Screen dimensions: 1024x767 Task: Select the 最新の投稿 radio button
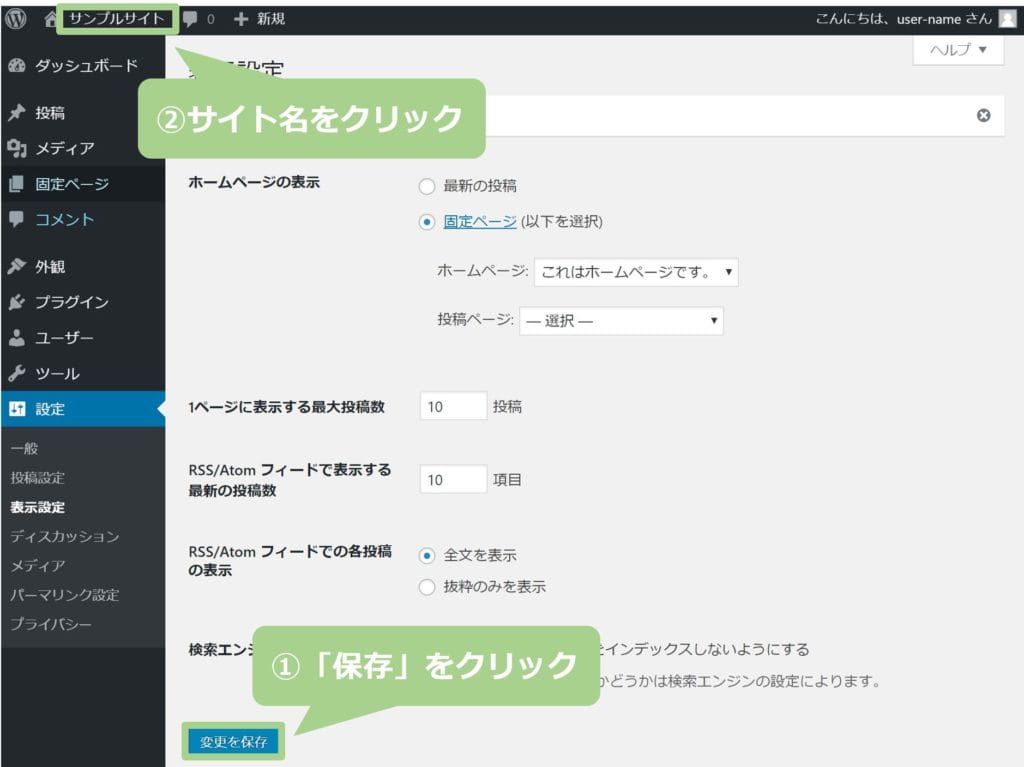pyautogui.click(x=427, y=186)
